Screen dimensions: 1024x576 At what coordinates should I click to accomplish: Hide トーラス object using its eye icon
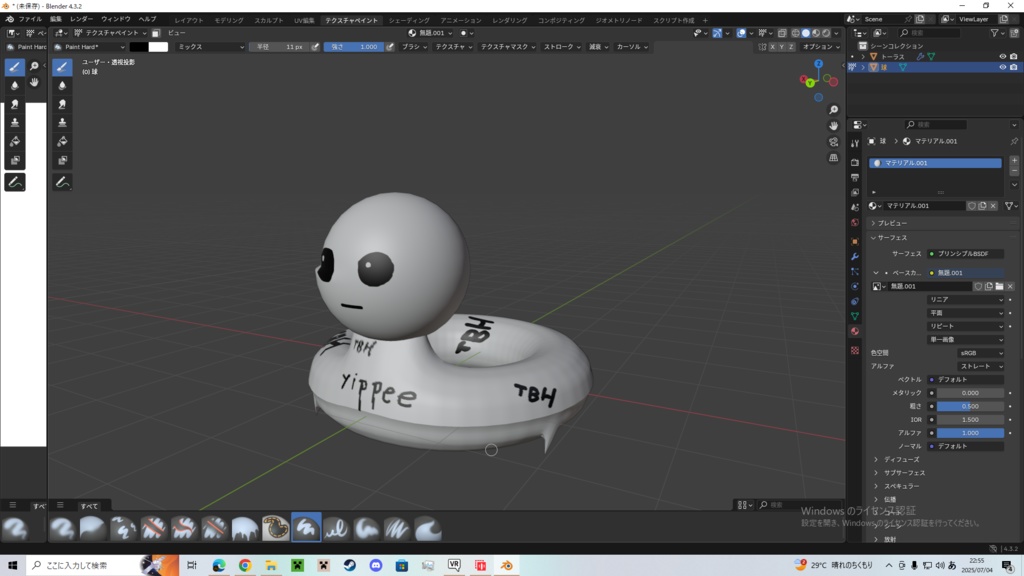pyautogui.click(x=1002, y=57)
